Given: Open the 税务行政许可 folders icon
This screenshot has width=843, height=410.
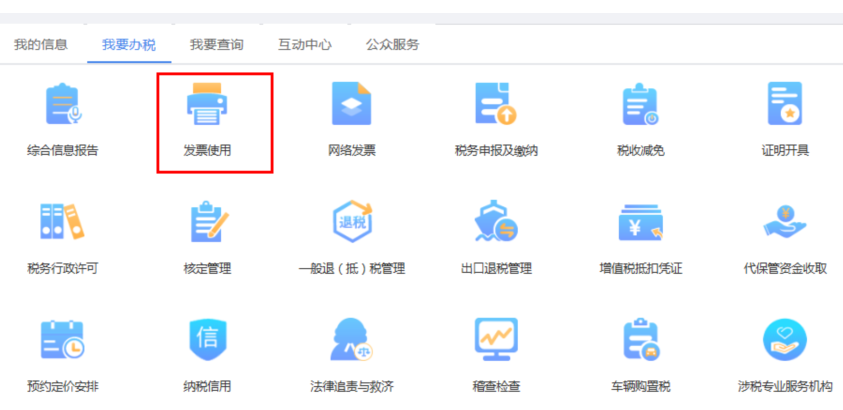Looking at the screenshot, I should point(63,222).
